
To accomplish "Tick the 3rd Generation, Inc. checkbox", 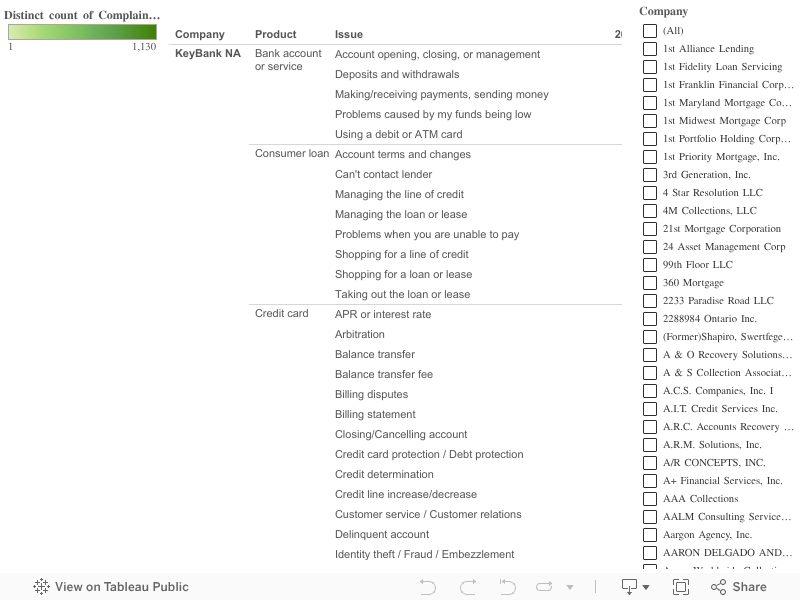I will coord(649,174).
